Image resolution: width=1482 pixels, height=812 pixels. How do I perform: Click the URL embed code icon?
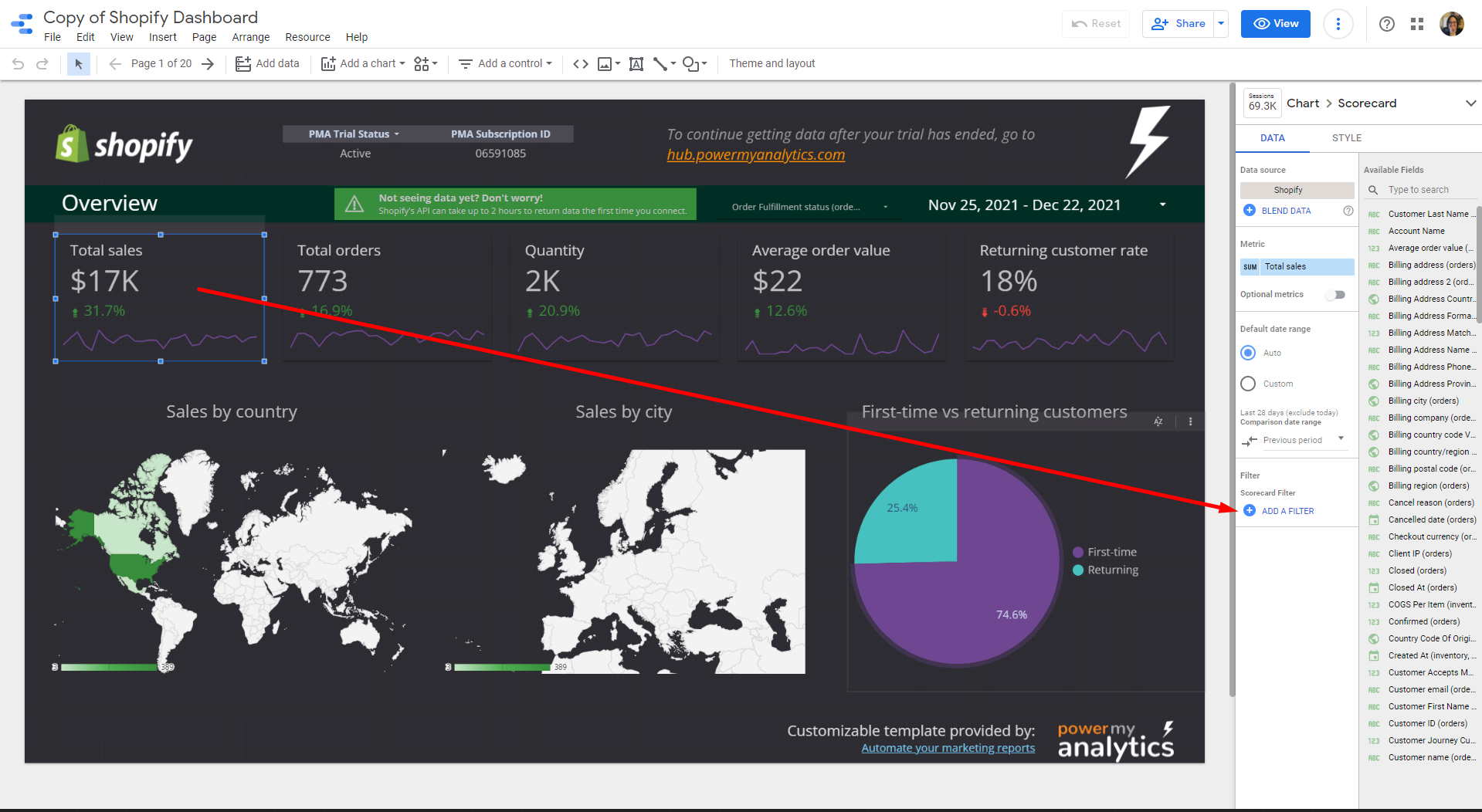581,64
